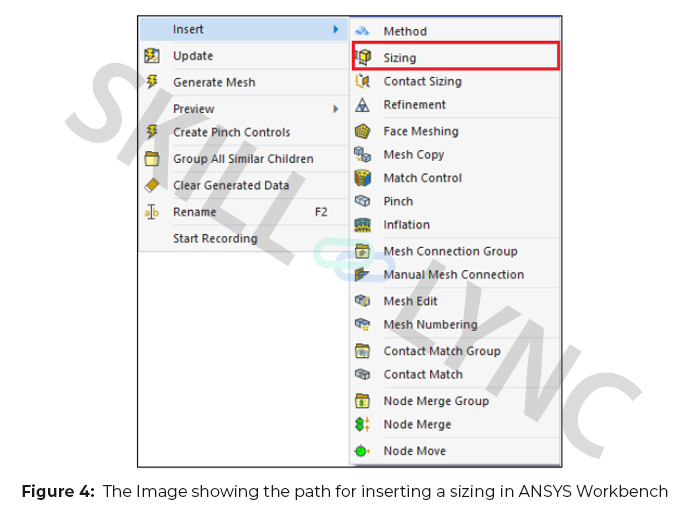Click the Manual Mesh Connection icon

tap(362, 274)
